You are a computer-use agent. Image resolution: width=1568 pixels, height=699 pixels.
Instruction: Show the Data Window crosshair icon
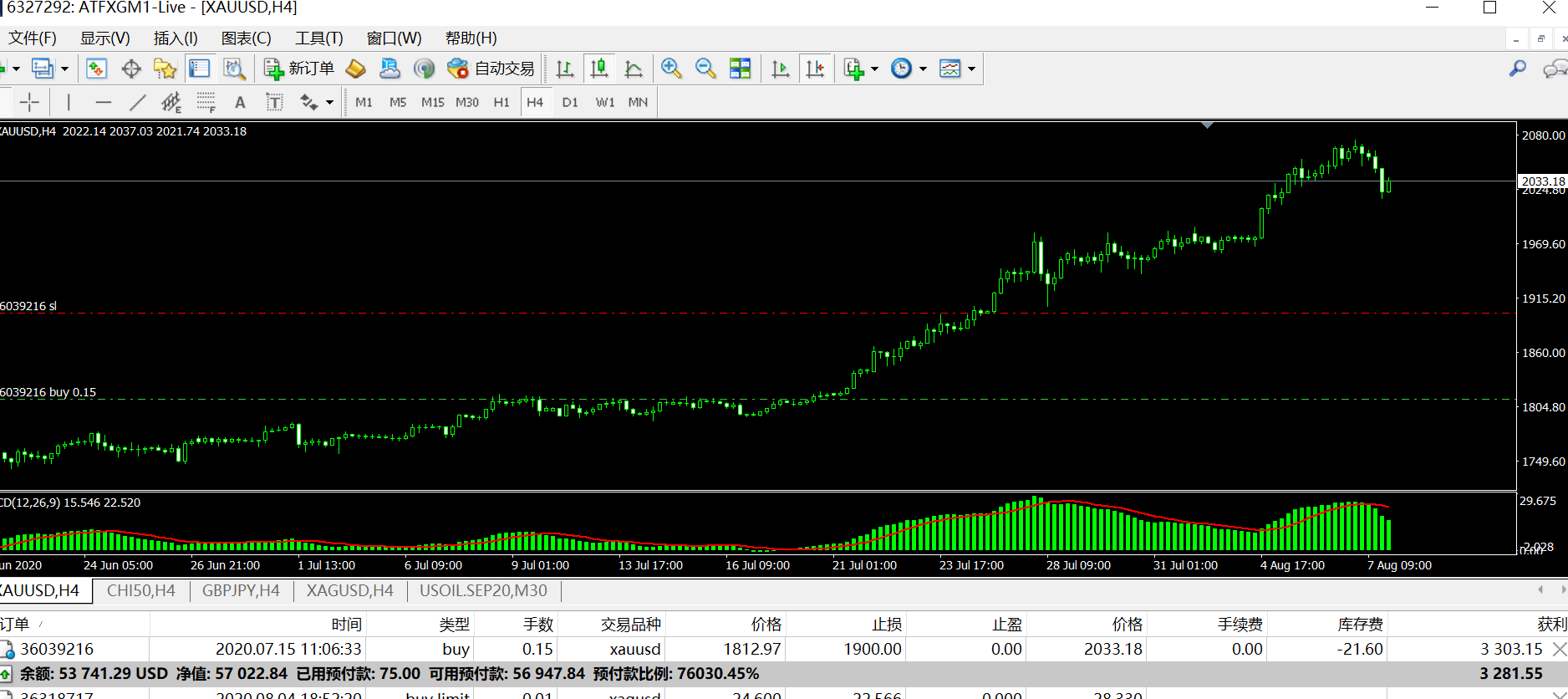131,69
